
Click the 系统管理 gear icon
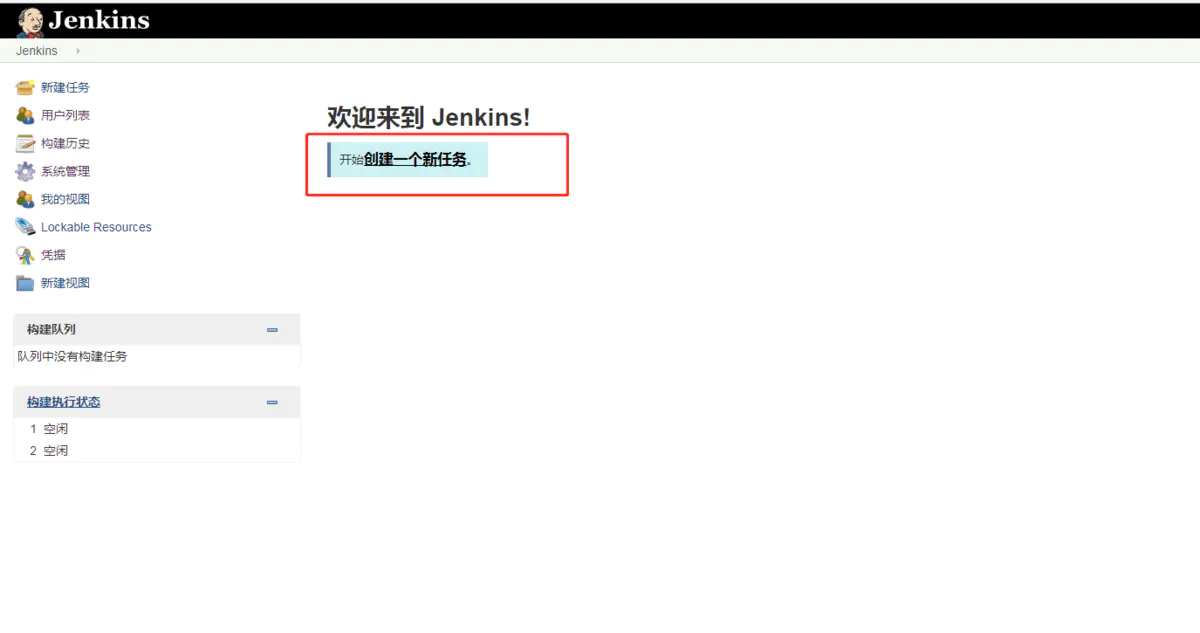point(25,172)
